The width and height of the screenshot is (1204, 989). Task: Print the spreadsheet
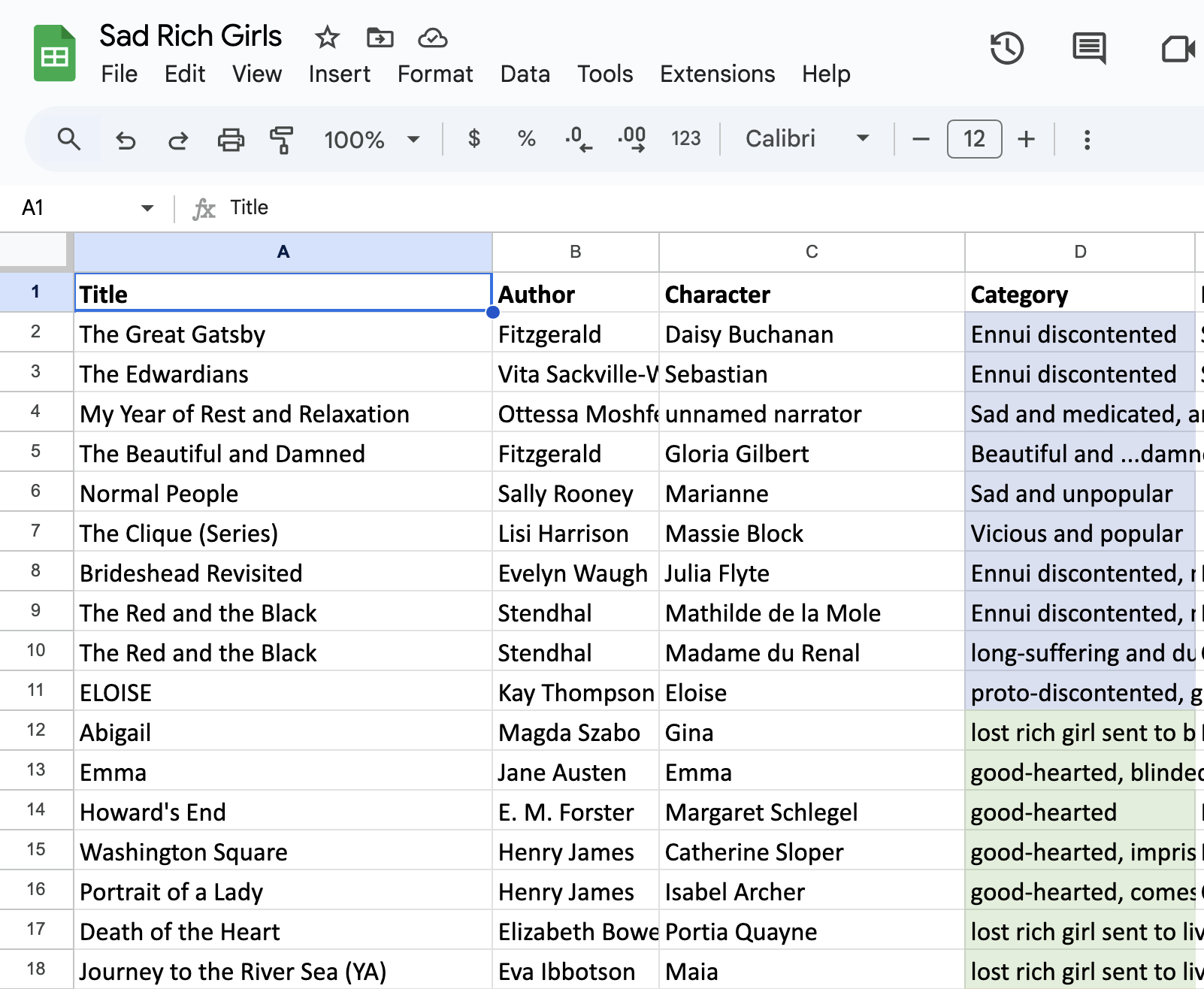pos(231,140)
